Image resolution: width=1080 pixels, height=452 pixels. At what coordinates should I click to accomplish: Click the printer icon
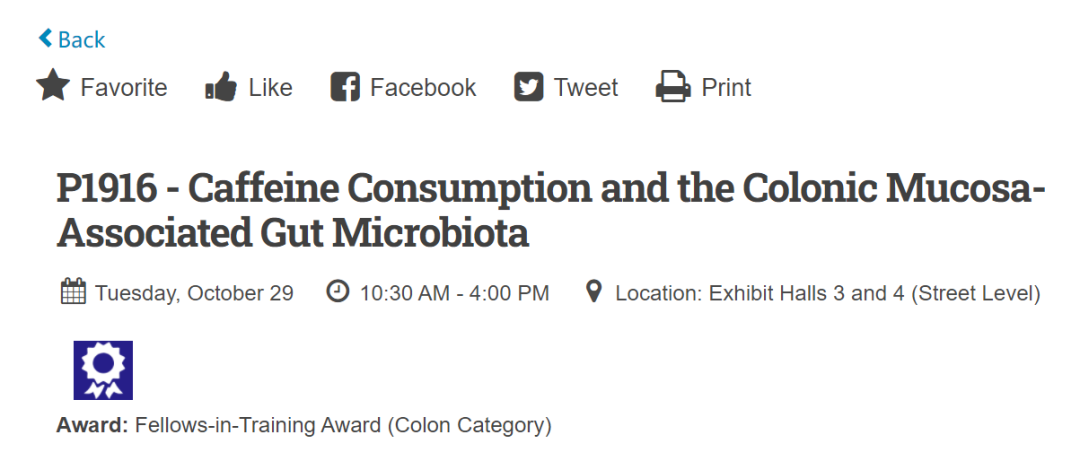click(673, 88)
